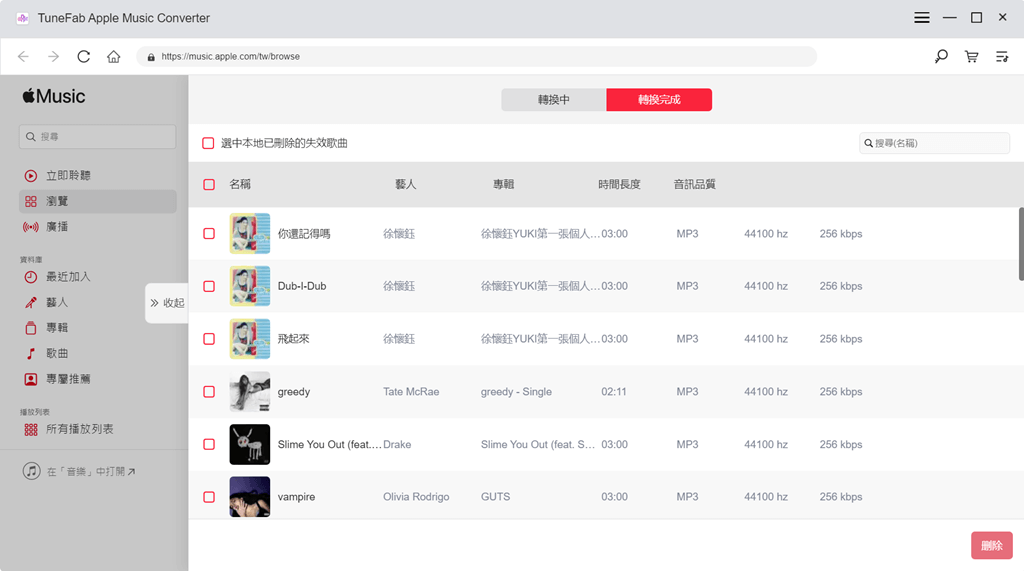Image resolution: width=1024 pixels, height=571 pixels.
Task: Click the 02:11 duration value
Action: (x=614, y=392)
